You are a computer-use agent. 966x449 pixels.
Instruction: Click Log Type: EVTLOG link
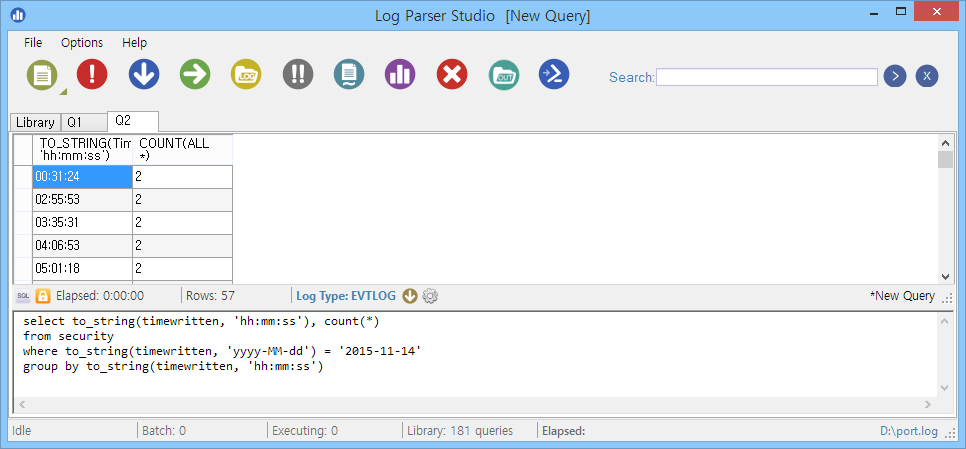coord(346,296)
